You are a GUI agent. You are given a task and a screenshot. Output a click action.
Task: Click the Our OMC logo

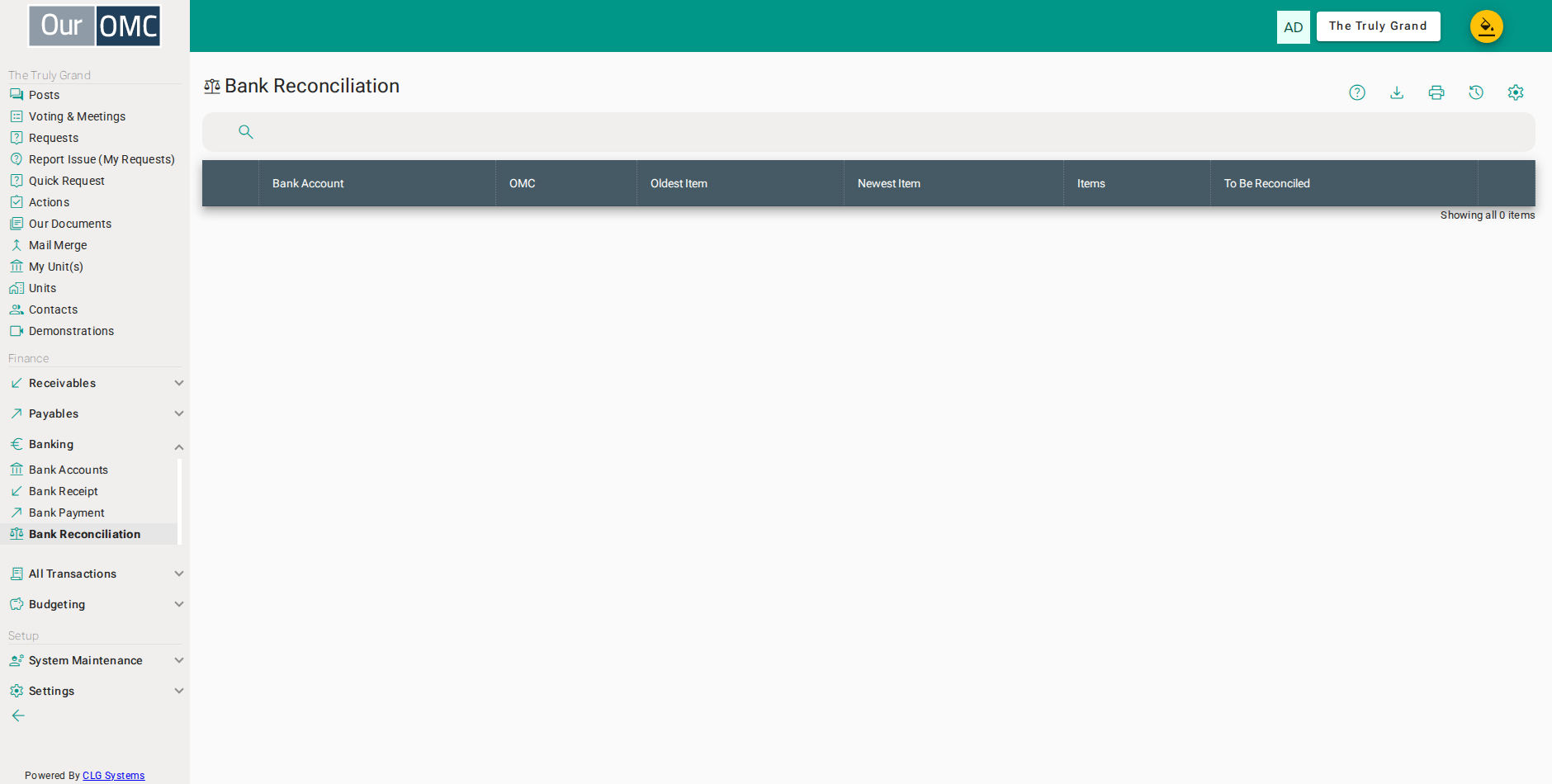pyautogui.click(x=95, y=26)
